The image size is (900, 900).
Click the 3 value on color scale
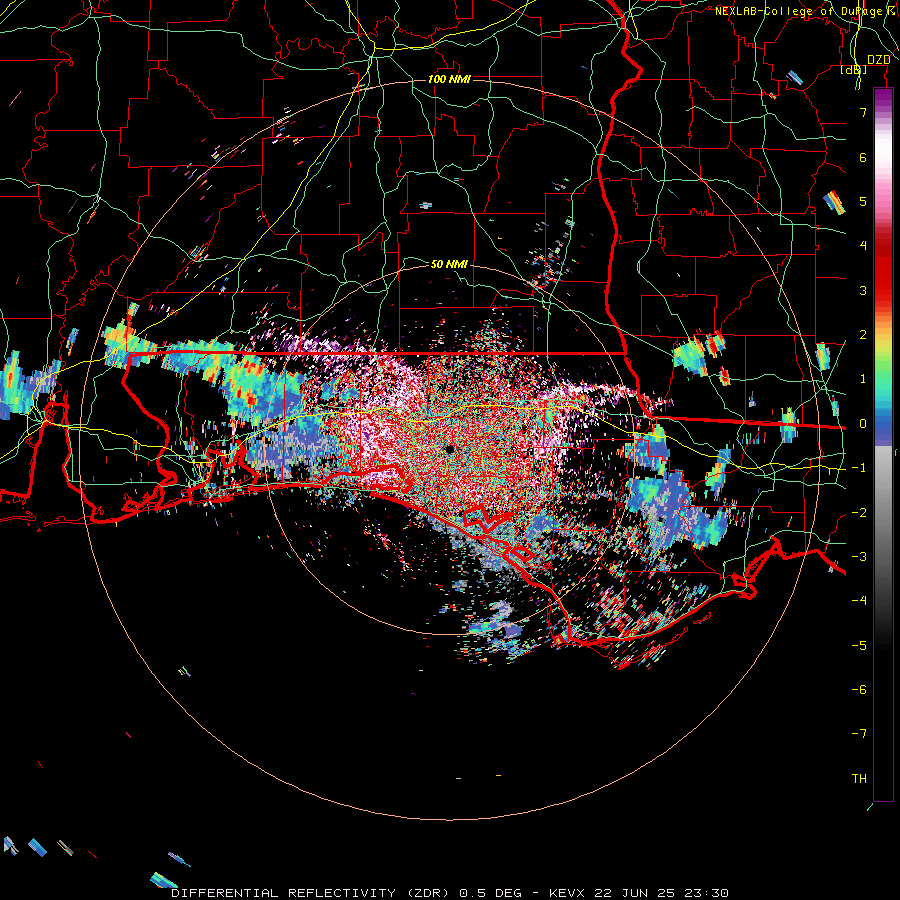coord(863,290)
